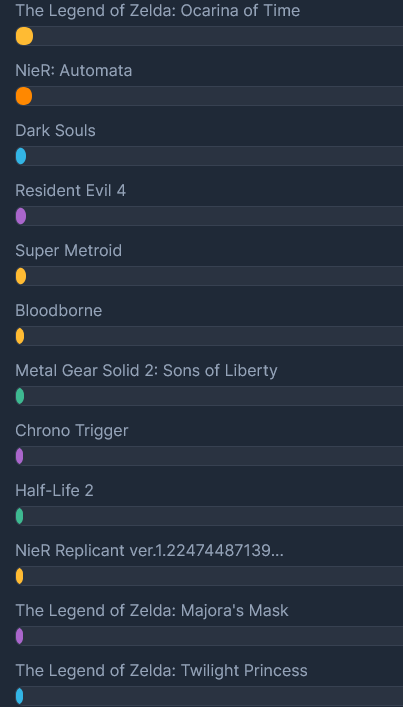This screenshot has width=403, height=707.
Task: Select The Legend of Zelda: Majora's Mask title
Action: click(x=152, y=611)
